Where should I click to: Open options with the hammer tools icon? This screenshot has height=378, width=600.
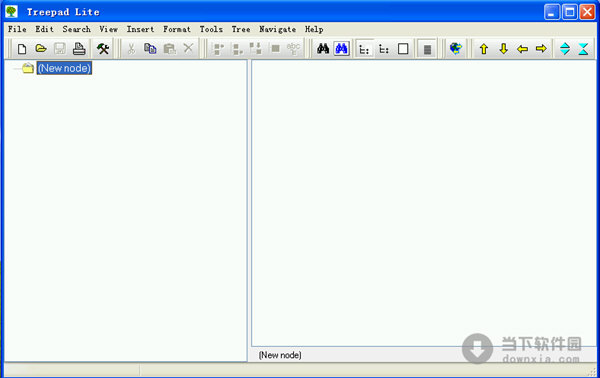pos(103,49)
